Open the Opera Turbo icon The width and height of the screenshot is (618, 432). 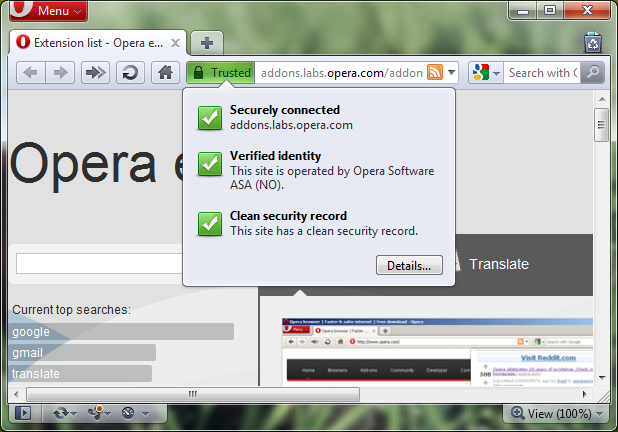click(128, 413)
